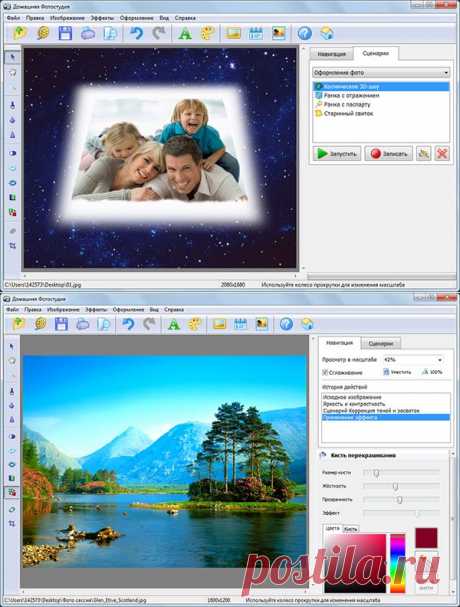Screen dimensions: 460x607
Task: Open palette effects icon in upper window
Action: click(x=208, y=33)
